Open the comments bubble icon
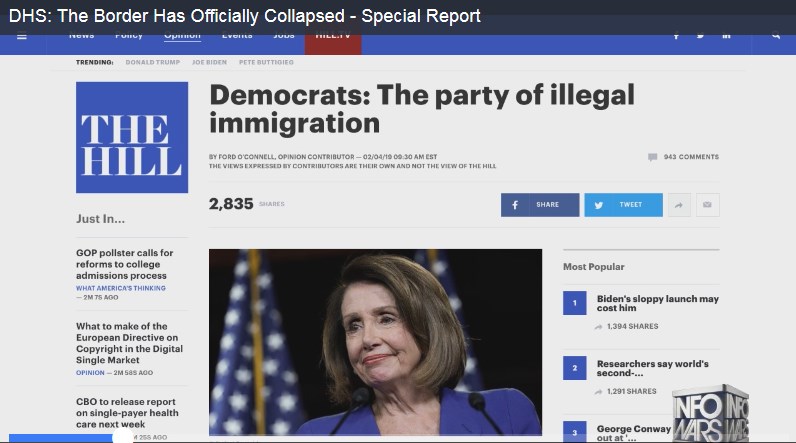Image resolution: width=796 pixels, height=443 pixels. (652, 157)
